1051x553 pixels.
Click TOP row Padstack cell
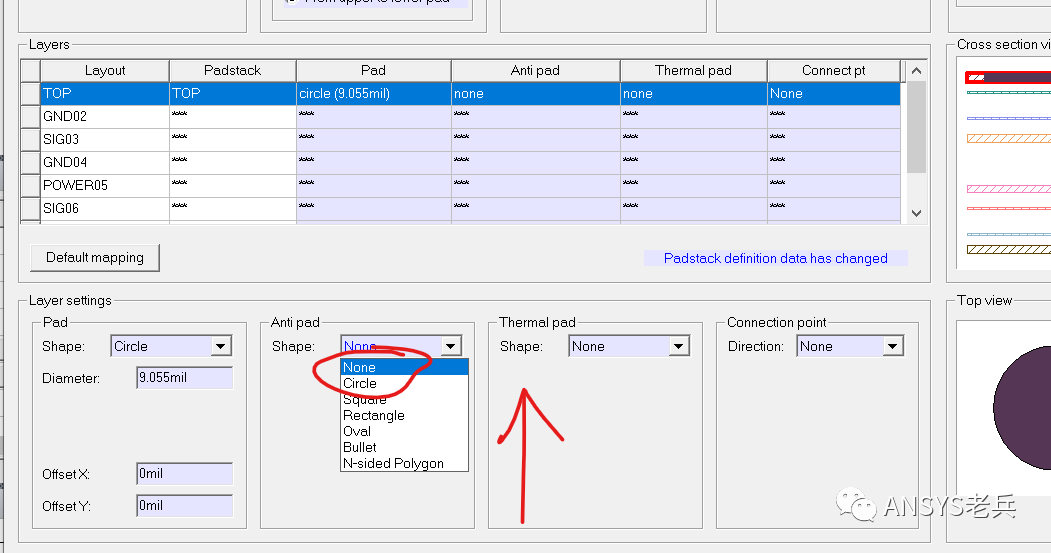point(233,93)
